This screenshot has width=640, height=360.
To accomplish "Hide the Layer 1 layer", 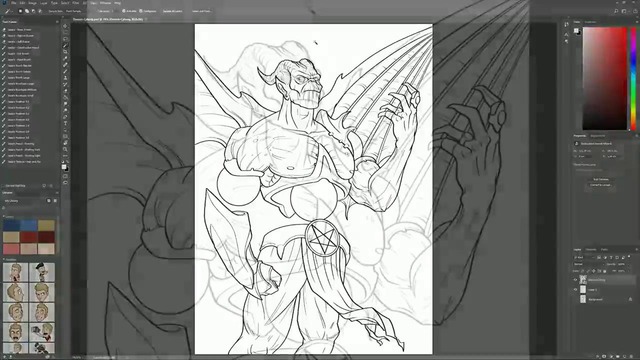I will (x=576, y=289).
